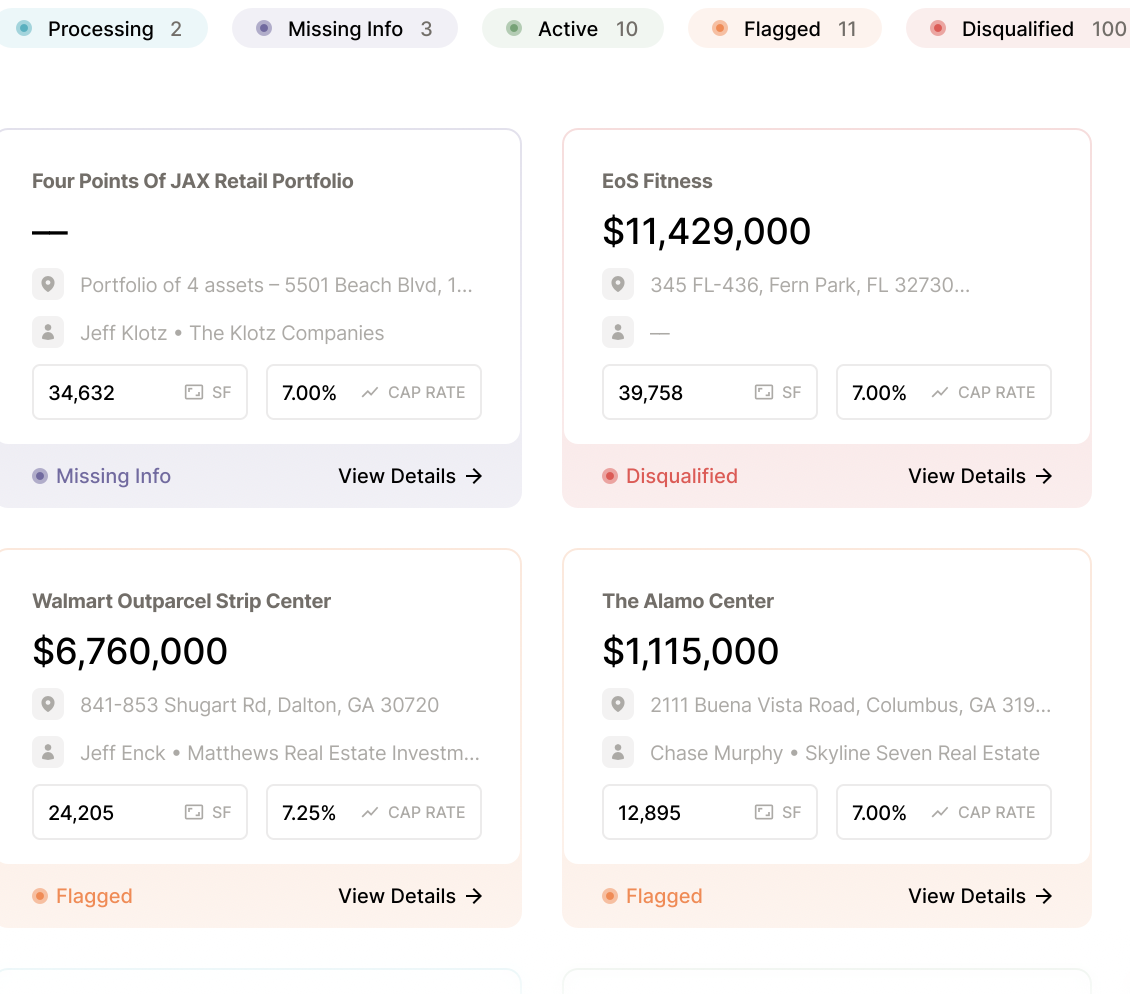Click location pin on Walmart Outparcel card
The height and width of the screenshot is (994, 1130).
point(48,704)
